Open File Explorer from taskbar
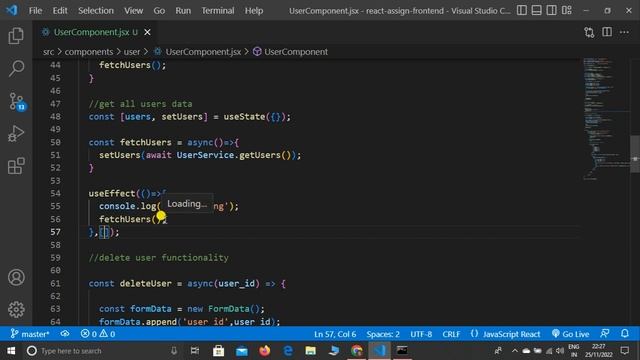This screenshot has width=640, height=360. pos(311,351)
